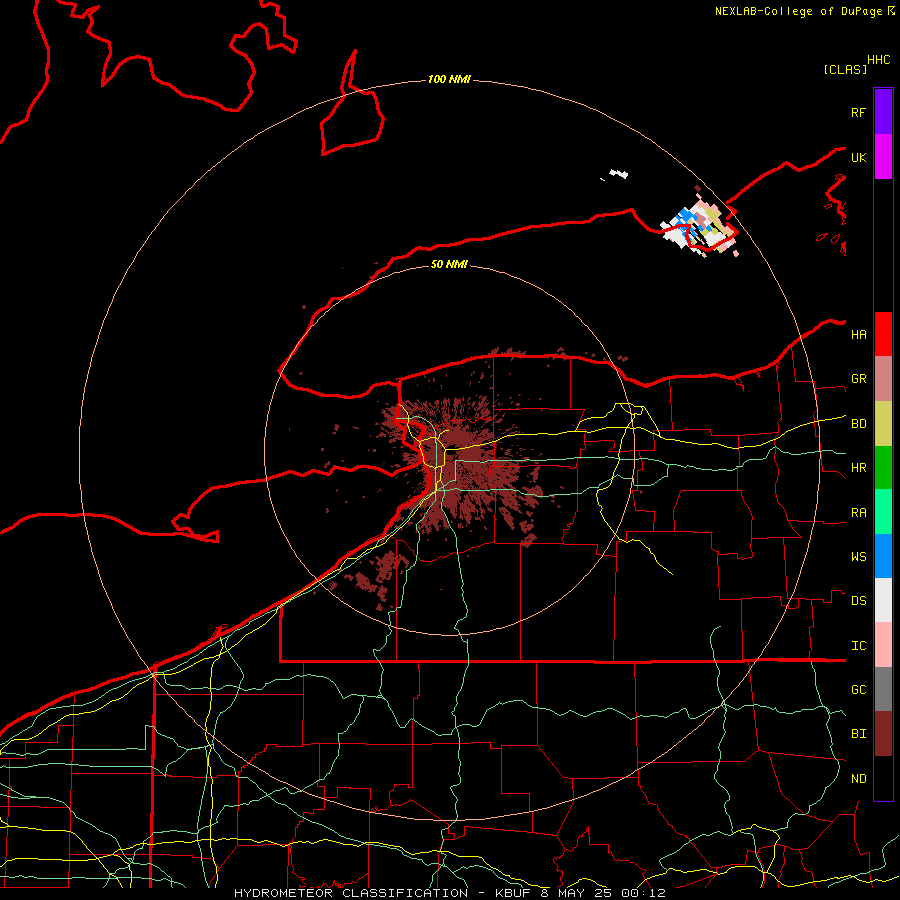Viewport: 900px width, 900px height.
Task: Click the BI legend label
Action: pyautogui.click(x=858, y=734)
